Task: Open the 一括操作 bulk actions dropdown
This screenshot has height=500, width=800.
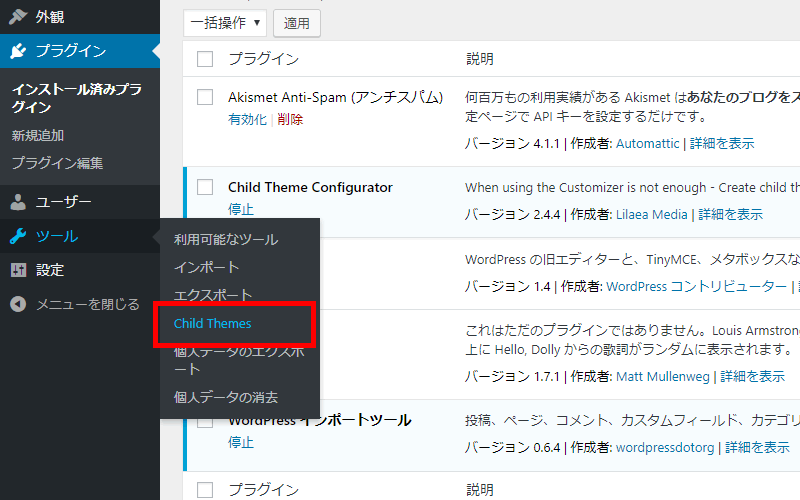Action: click(226, 22)
